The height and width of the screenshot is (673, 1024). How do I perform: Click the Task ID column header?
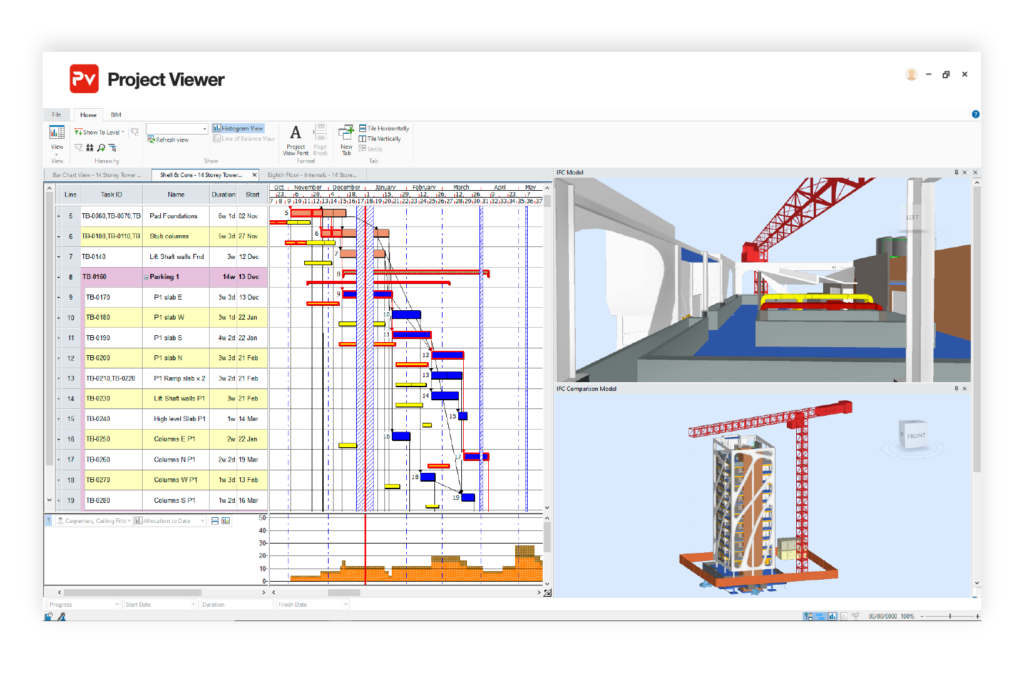tap(111, 195)
